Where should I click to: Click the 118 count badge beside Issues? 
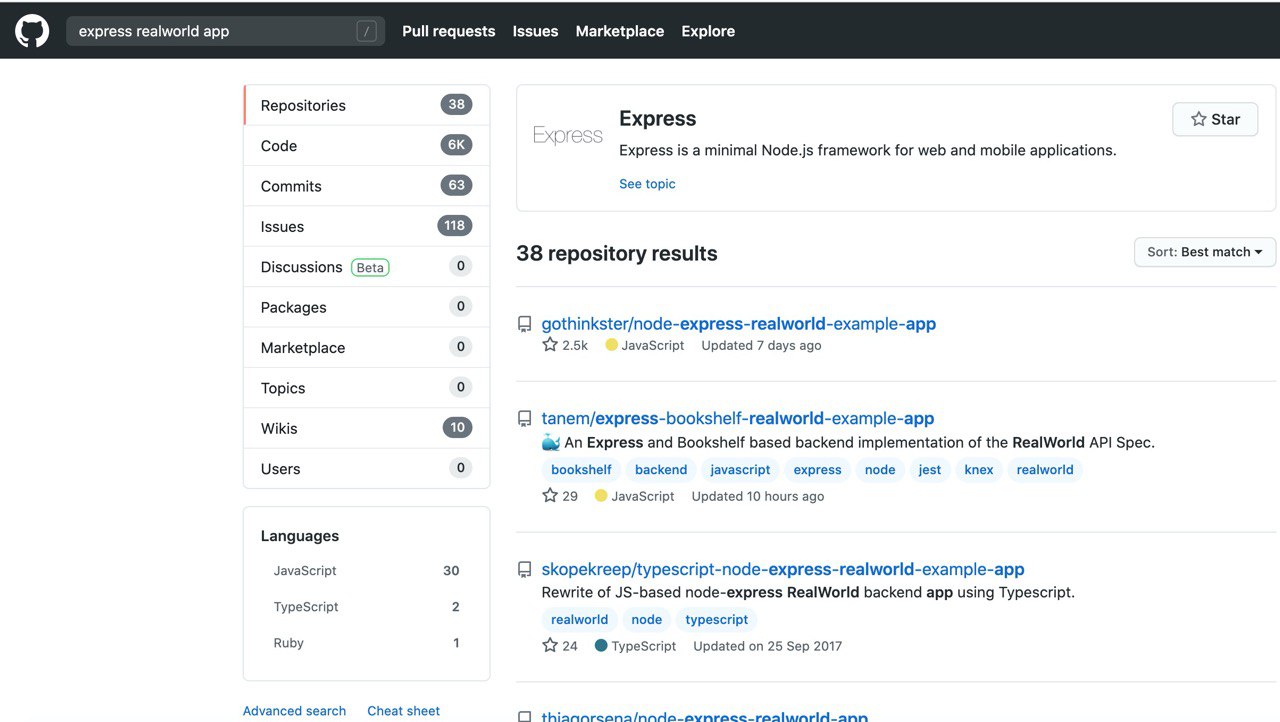[x=455, y=226]
